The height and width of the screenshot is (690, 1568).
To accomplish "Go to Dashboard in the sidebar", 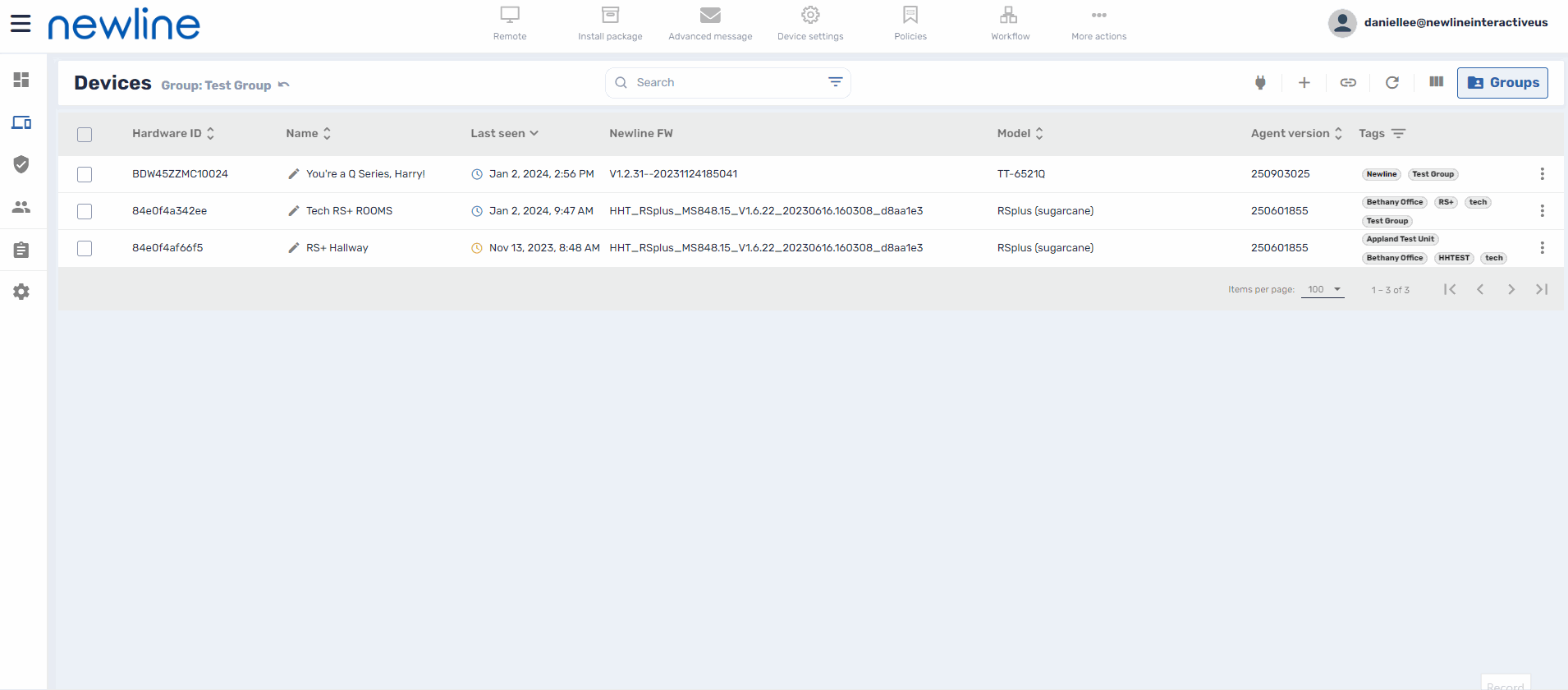I will point(21,80).
